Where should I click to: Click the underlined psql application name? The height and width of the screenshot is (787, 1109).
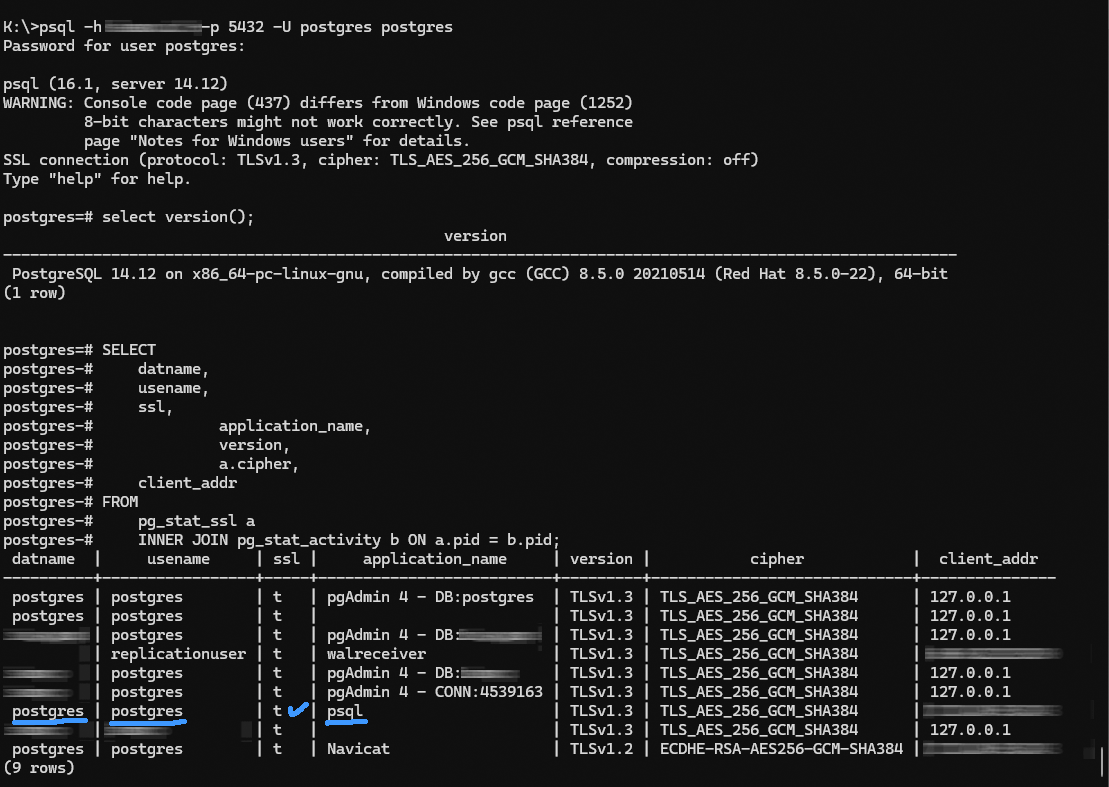coord(345,711)
